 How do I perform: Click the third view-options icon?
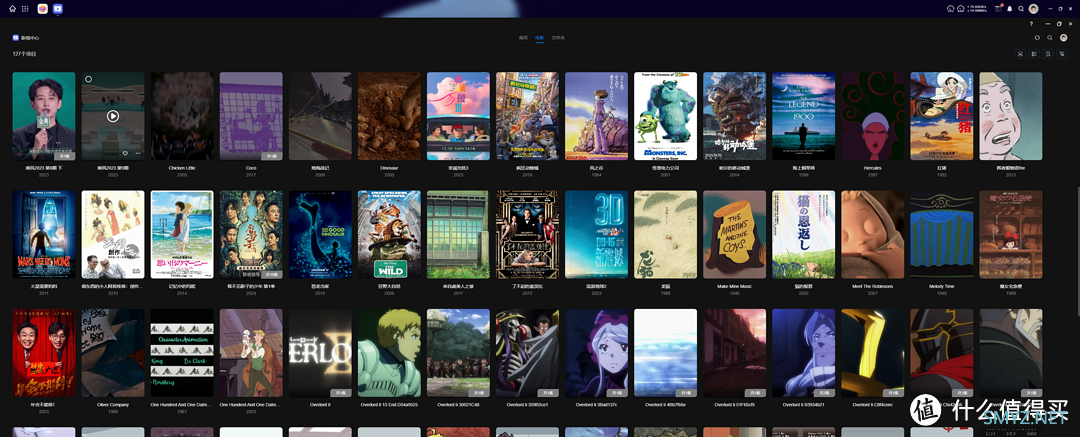click(1048, 54)
